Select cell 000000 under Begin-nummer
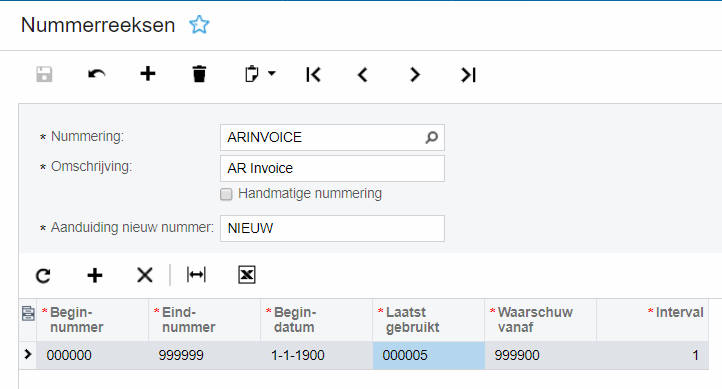This screenshot has height=389, width=722. pyautogui.click(x=93, y=355)
